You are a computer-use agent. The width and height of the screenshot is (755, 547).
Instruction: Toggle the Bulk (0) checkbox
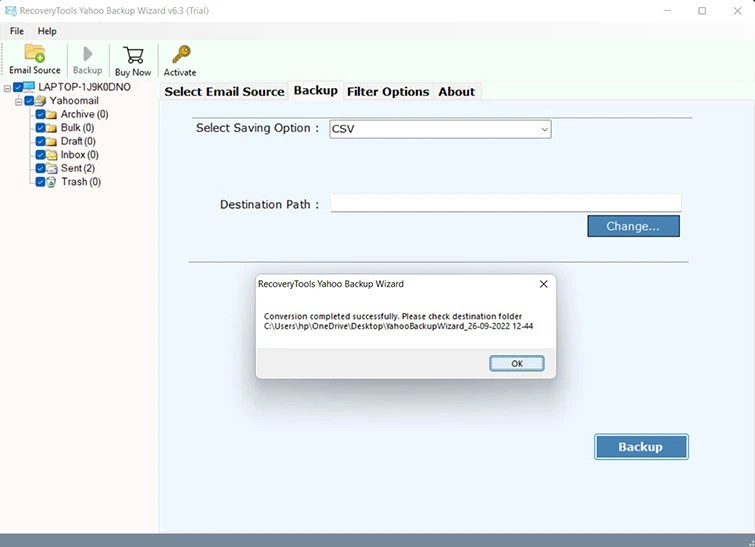40,128
